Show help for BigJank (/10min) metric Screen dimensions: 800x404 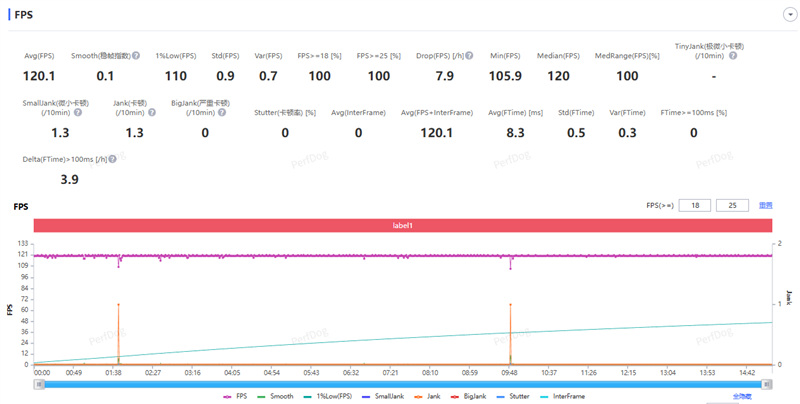(x=222, y=112)
